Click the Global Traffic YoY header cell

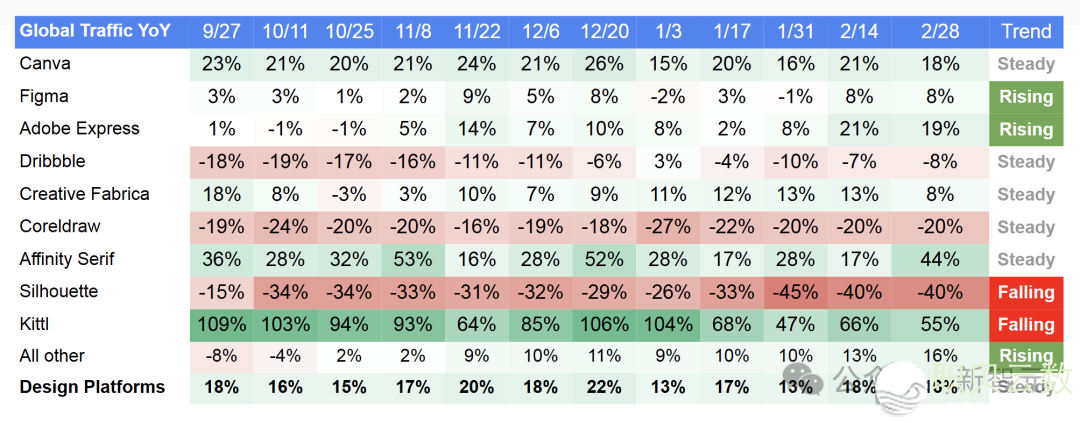tap(96, 31)
